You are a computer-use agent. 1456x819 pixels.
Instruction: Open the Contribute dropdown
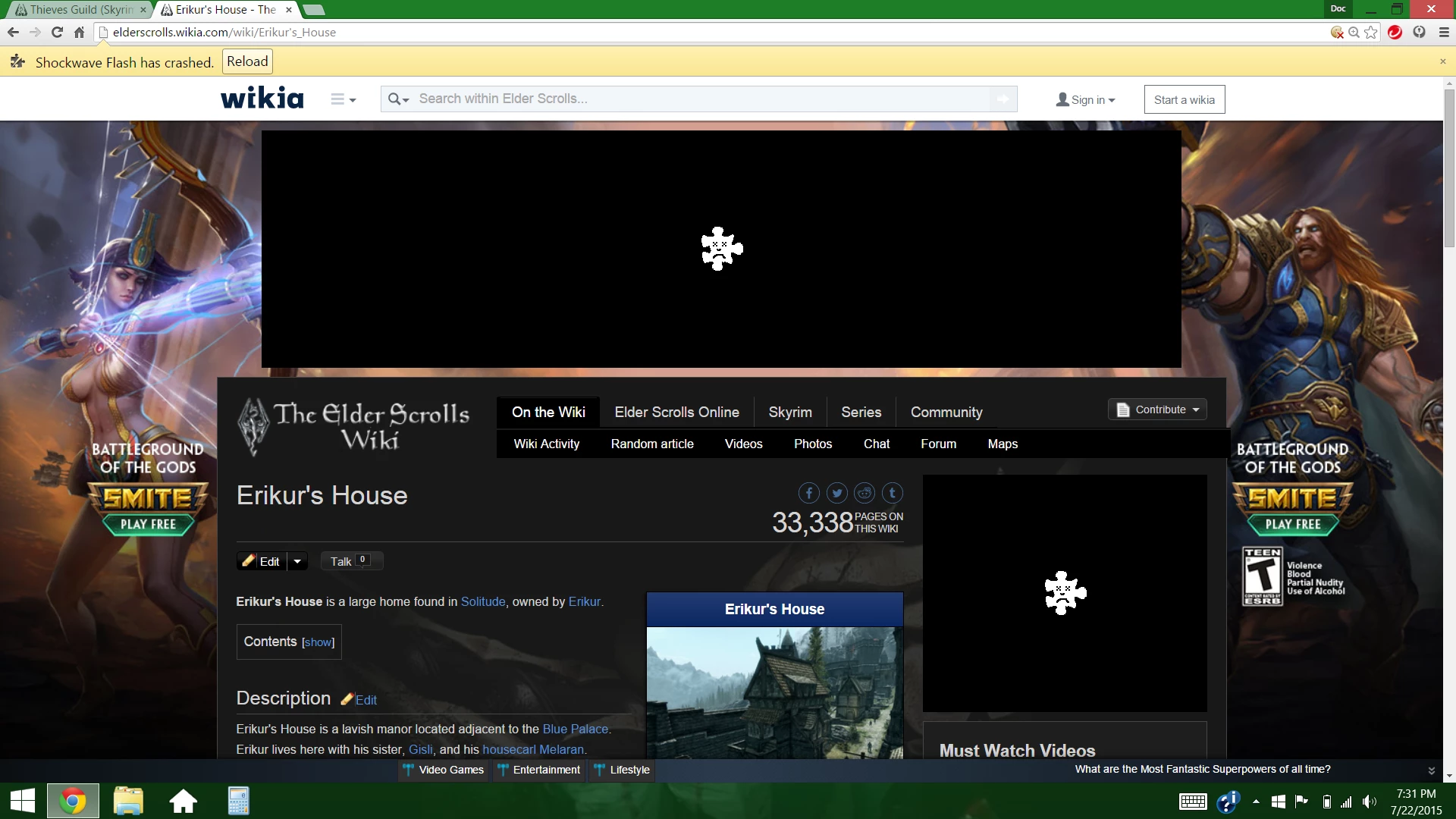[1157, 409]
